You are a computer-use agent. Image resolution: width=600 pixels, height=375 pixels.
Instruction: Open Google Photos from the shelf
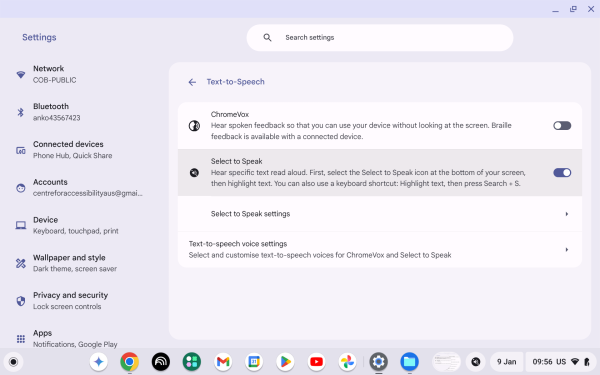(x=347, y=362)
